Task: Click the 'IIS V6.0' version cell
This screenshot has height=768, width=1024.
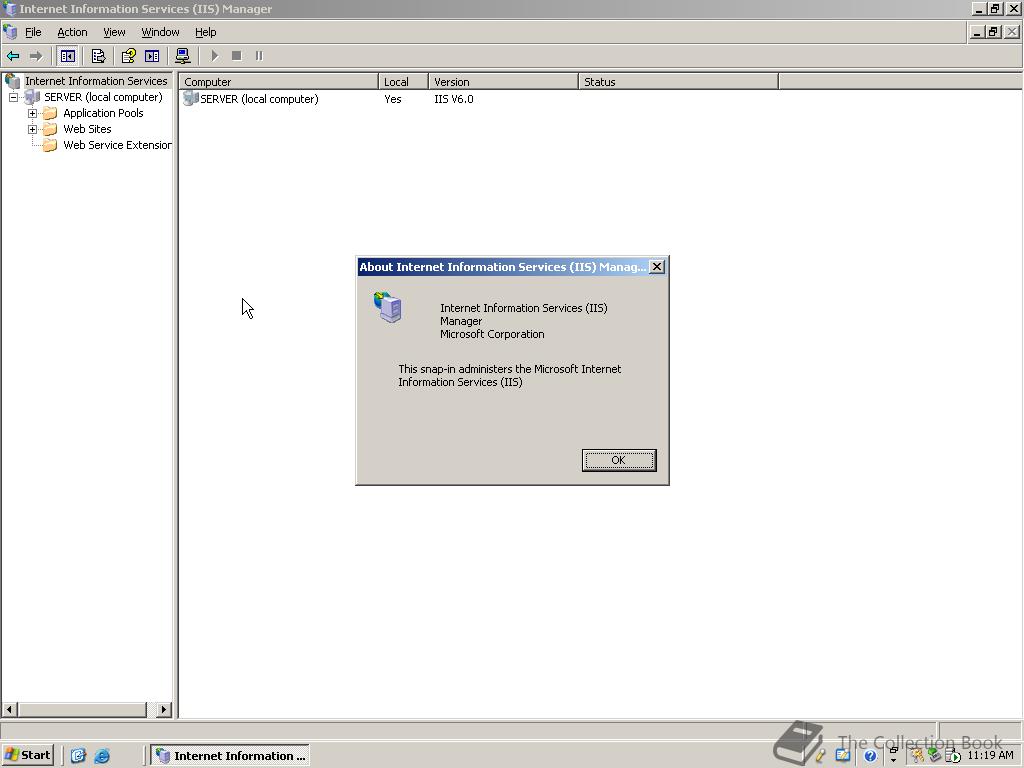Action: click(454, 99)
